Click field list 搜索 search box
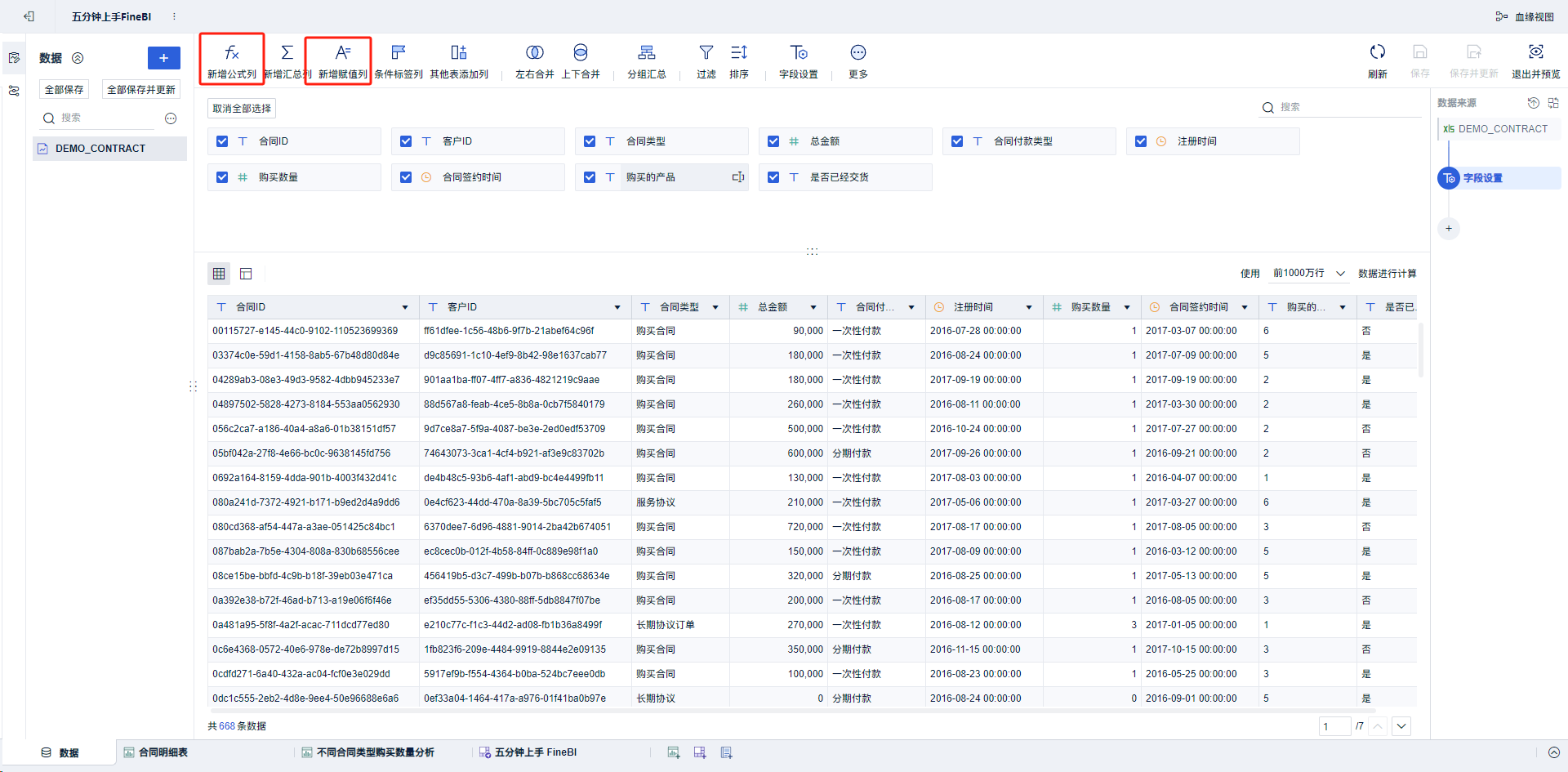The image size is (1568, 772). click(1339, 107)
